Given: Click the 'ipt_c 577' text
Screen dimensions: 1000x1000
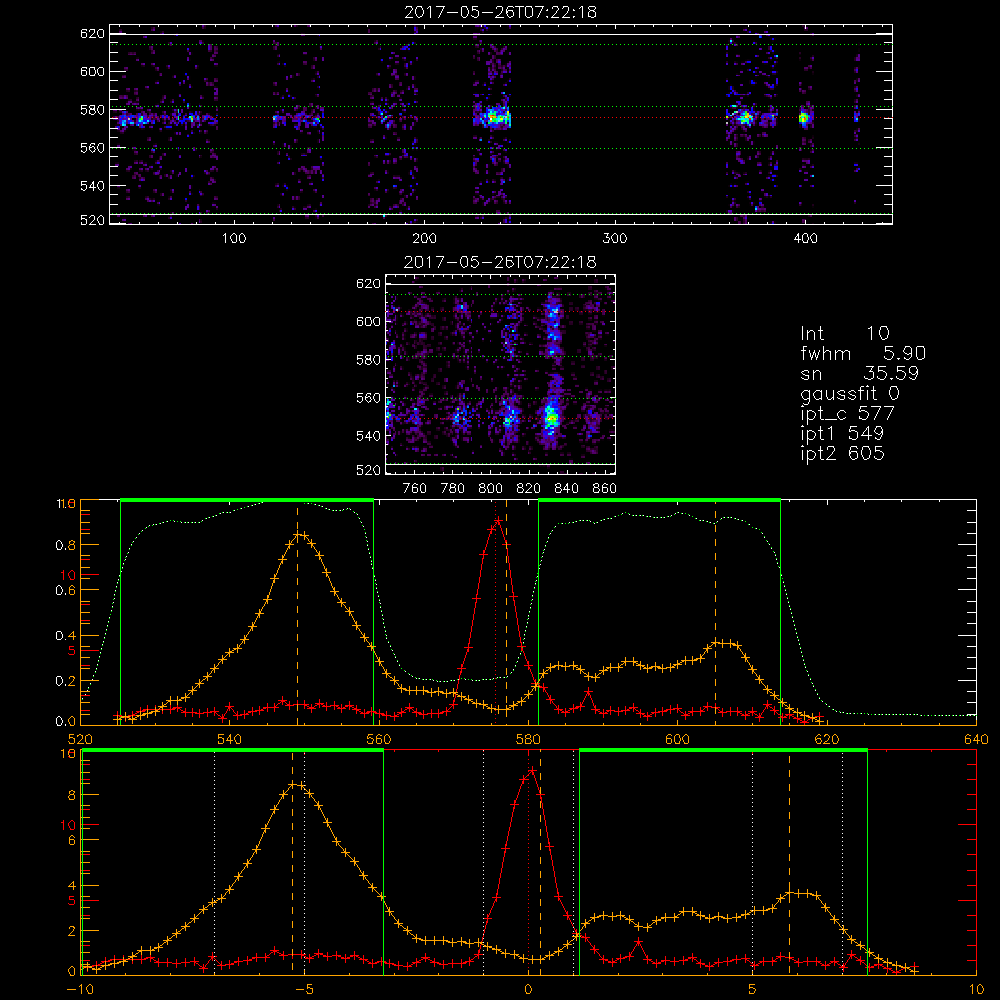Looking at the screenshot, I should coord(848,414).
